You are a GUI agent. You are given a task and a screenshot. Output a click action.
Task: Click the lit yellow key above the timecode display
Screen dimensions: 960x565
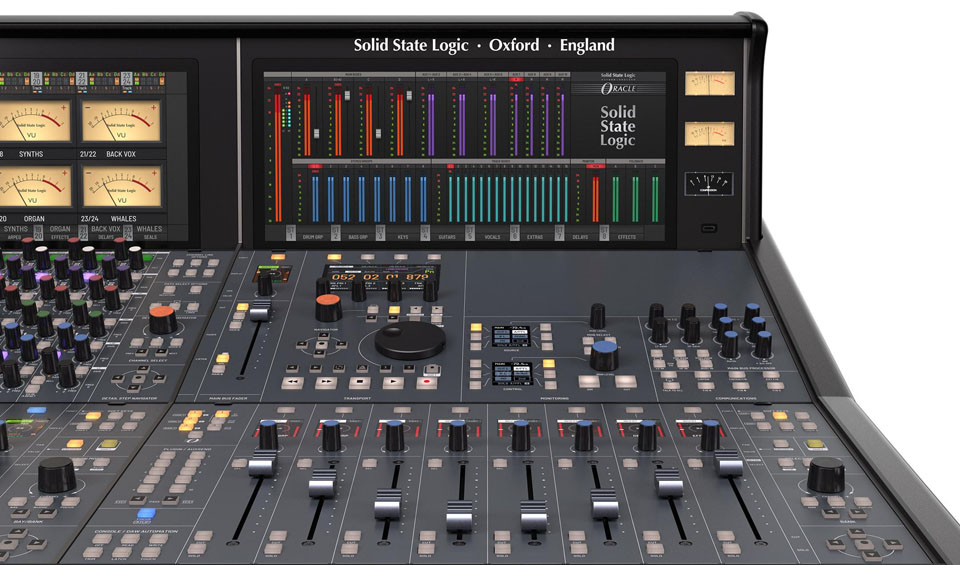(334, 258)
